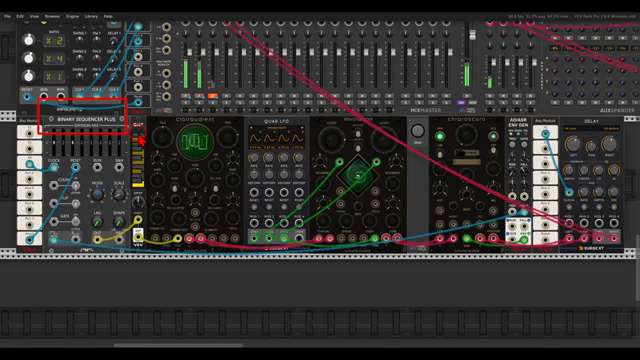Click the Delay LEFT time knob
This screenshot has height=360, width=640.
(573, 144)
